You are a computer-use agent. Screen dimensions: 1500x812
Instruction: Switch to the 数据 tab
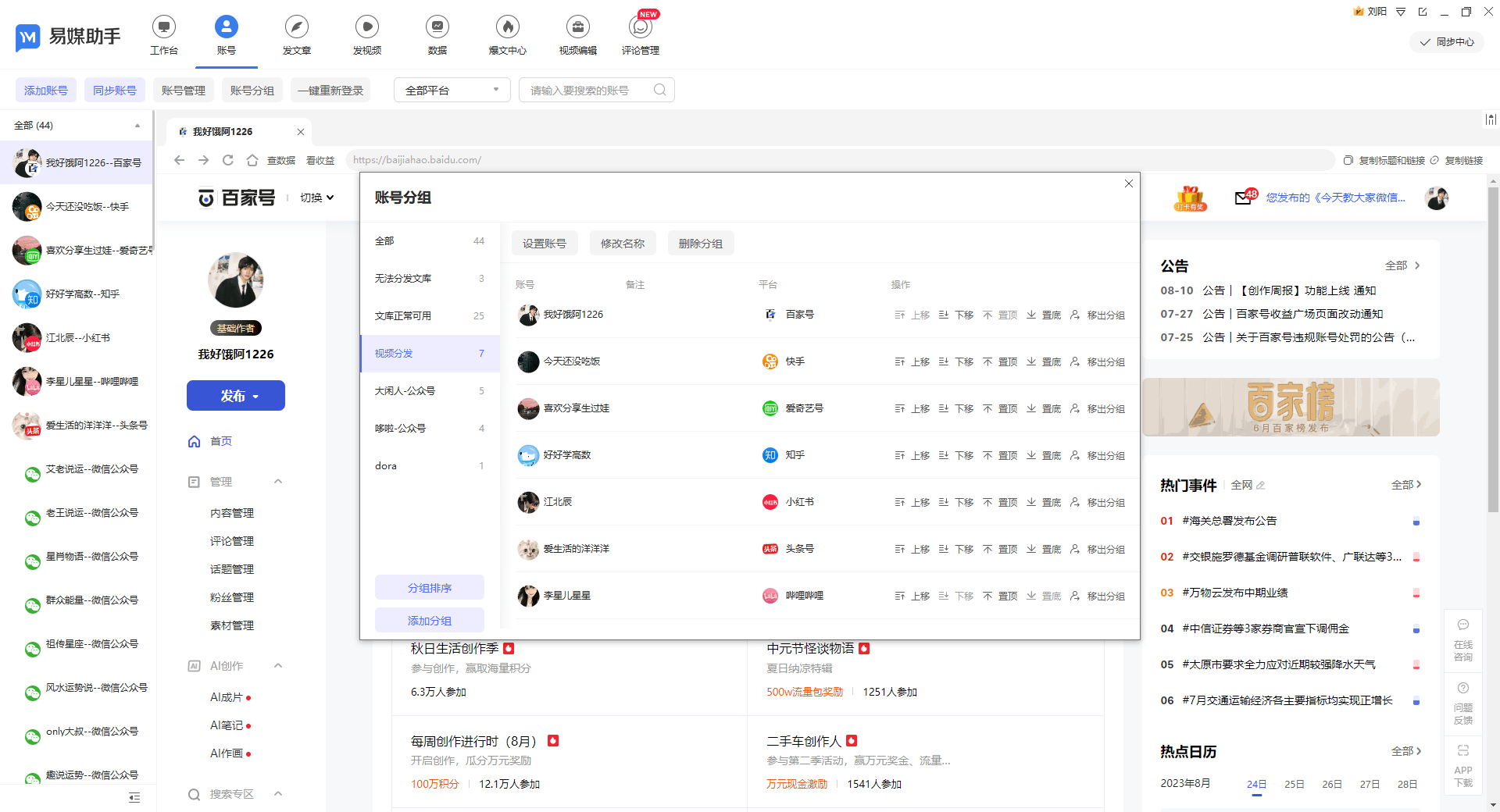437,35
